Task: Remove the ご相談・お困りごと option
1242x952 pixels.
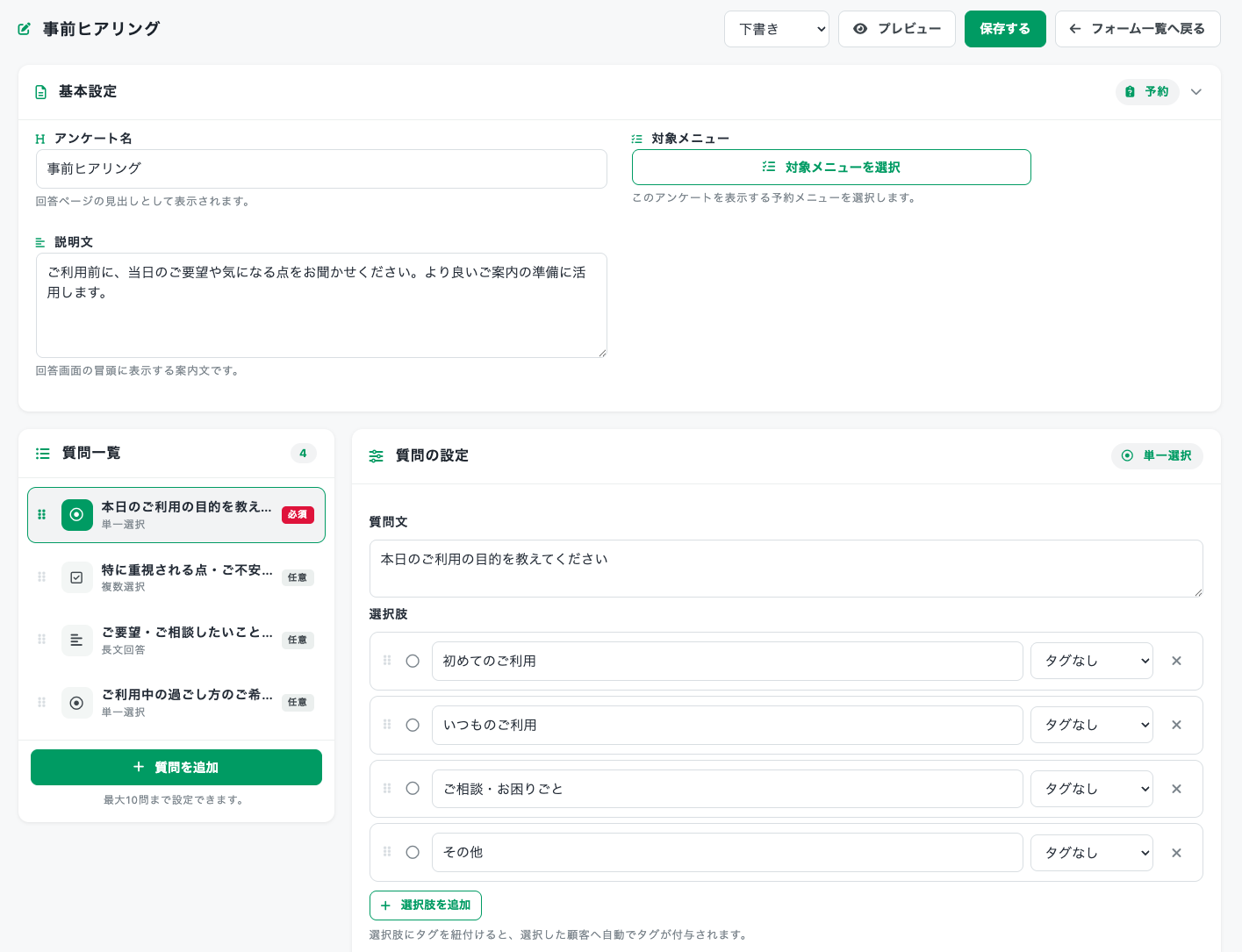Action: tap(1176, 789)
